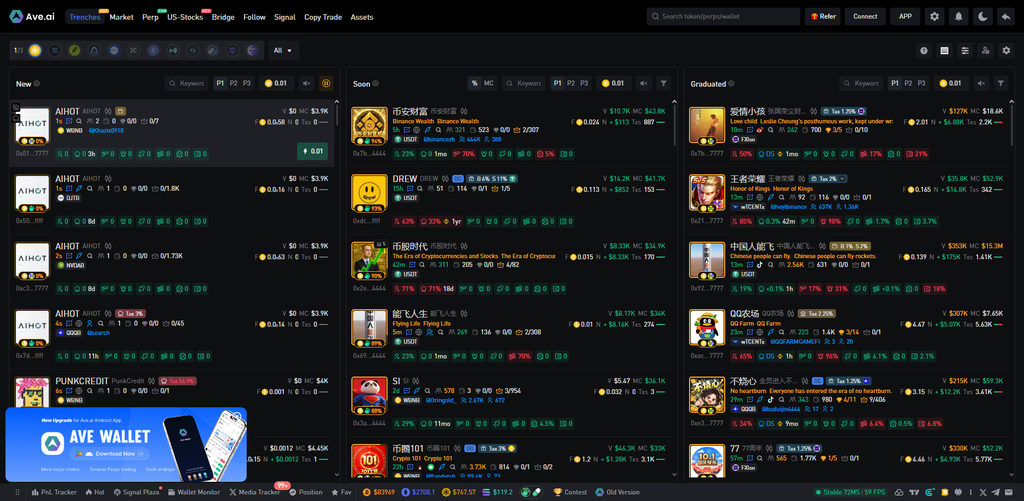The width and height of the screenshot is (1024, 501).
Task: Open the layout view icon
Action: [x=944, y=50]
